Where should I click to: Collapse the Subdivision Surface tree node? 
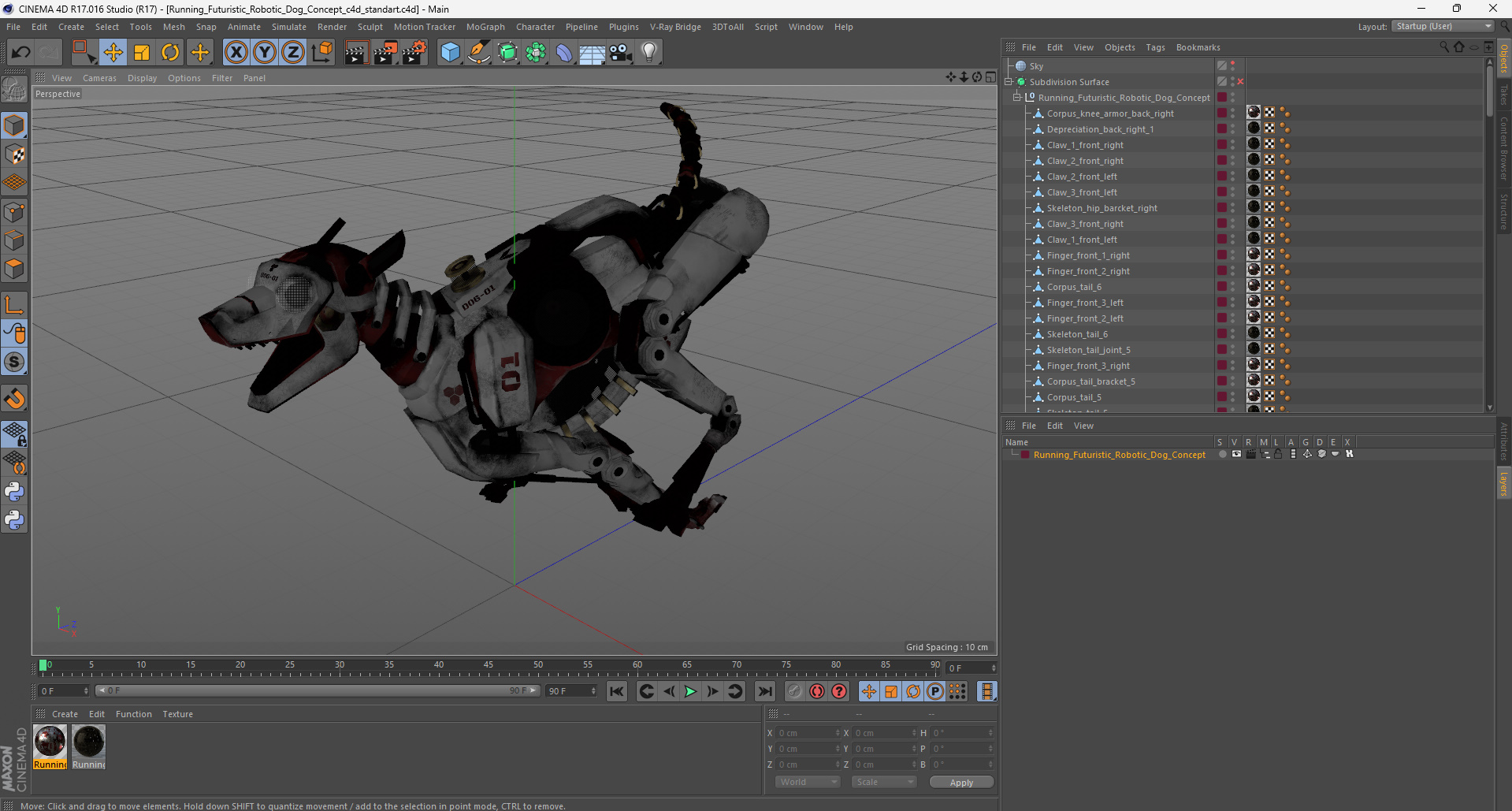click(x=1009, y=82)
